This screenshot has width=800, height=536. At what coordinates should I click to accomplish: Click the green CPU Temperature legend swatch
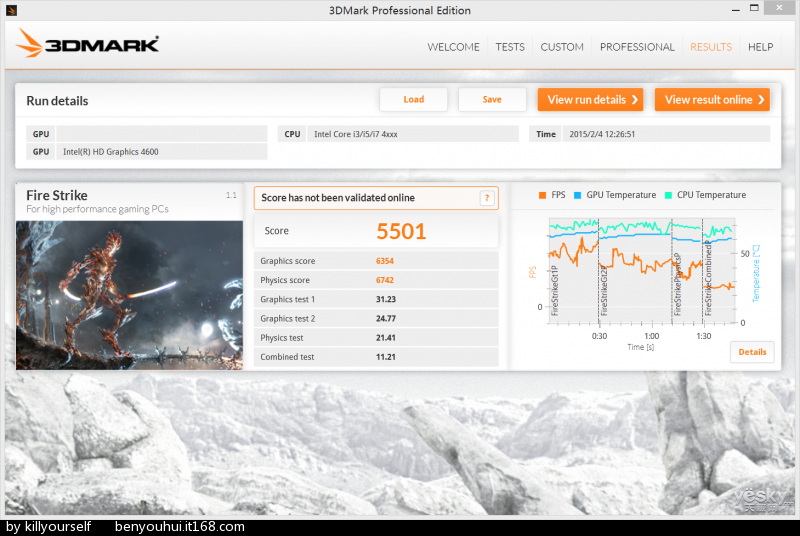point(668,195)
